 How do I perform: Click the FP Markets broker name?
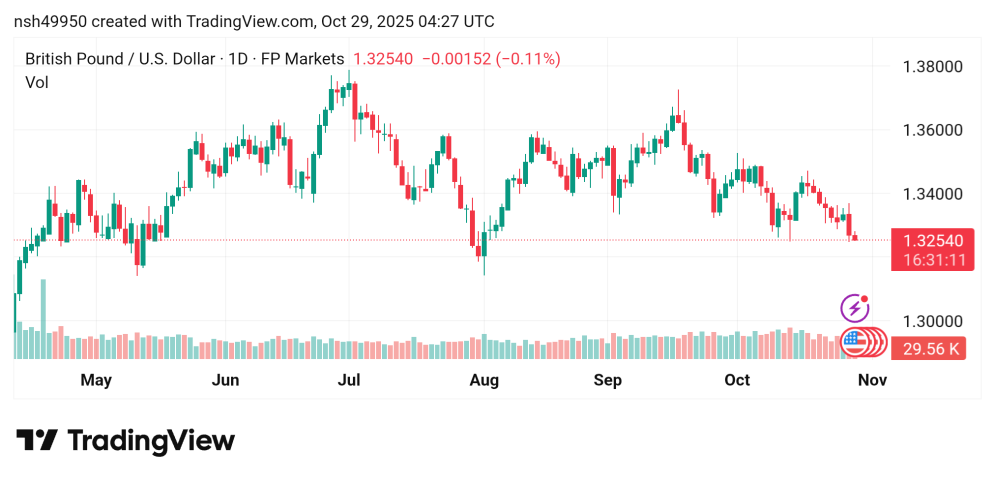[x=302, y=59]
